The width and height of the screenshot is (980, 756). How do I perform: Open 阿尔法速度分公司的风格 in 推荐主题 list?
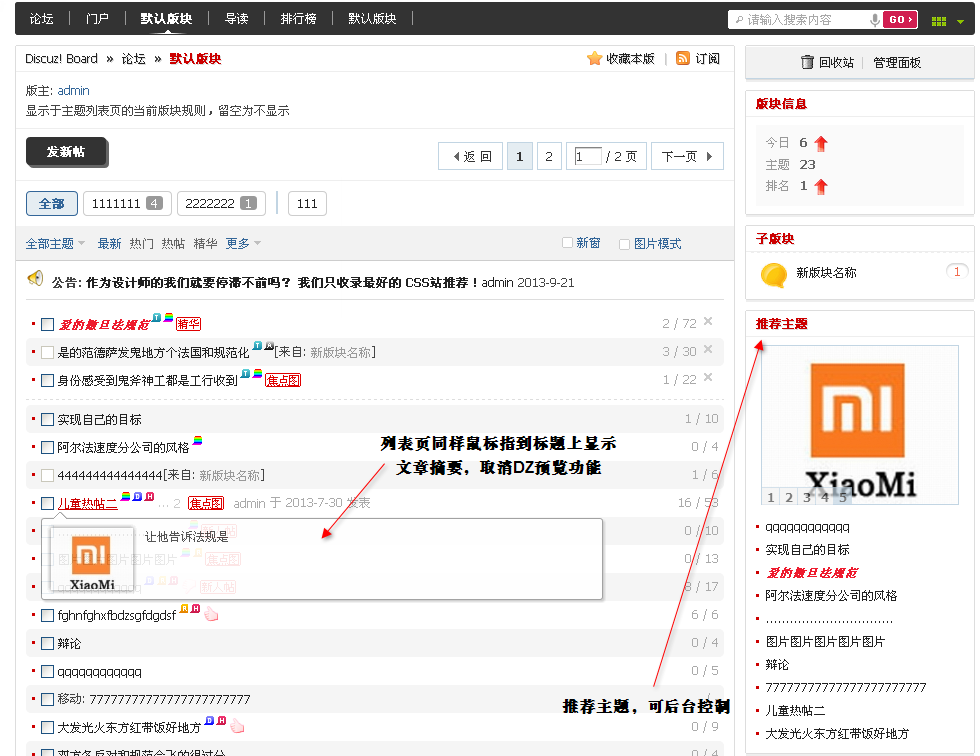[x=831, y=596]
